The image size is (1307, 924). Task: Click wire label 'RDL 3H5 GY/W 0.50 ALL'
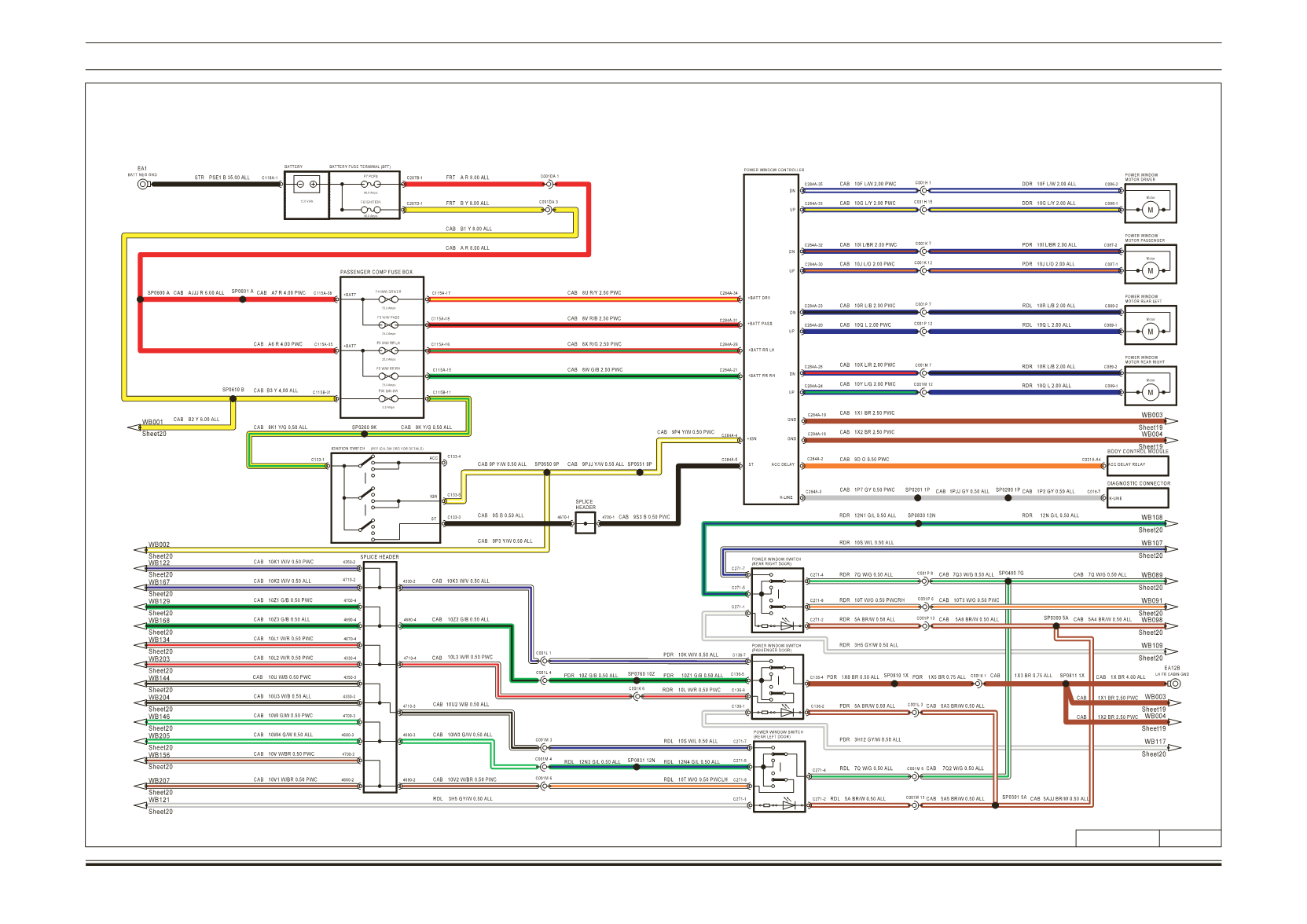463,799
